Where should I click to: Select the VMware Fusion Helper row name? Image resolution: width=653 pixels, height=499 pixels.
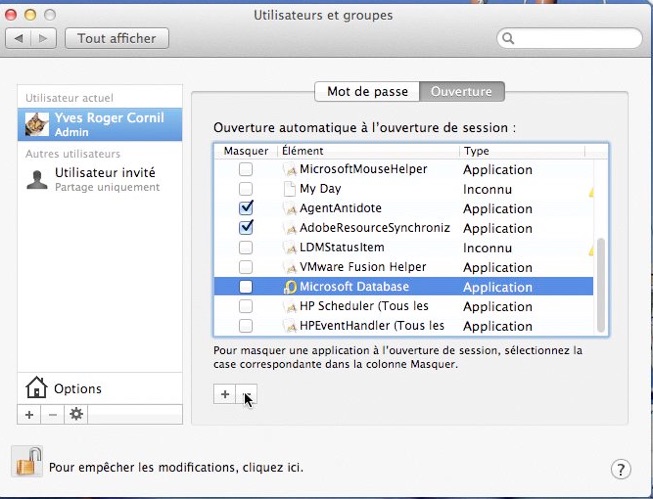coord(363,267)
